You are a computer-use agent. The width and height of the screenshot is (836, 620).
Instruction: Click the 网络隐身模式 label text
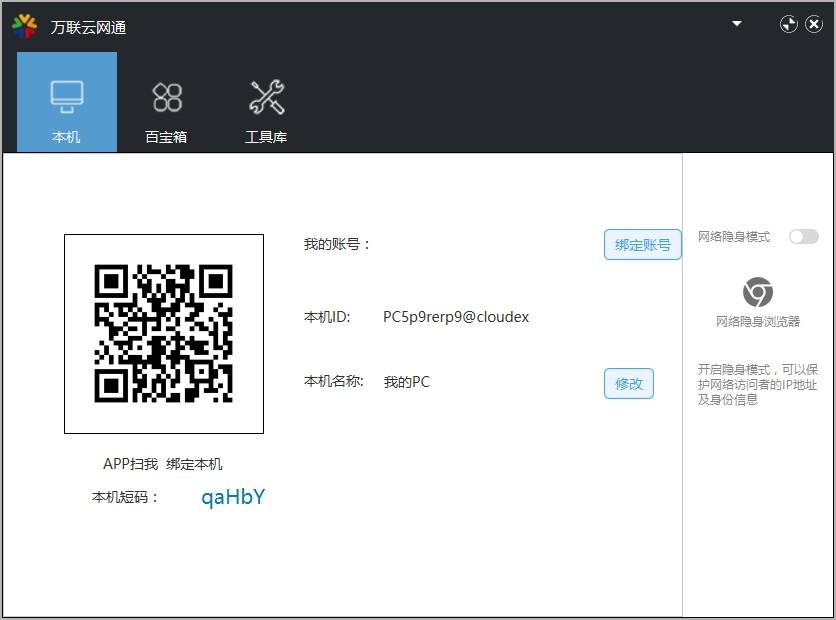(734, 237)
